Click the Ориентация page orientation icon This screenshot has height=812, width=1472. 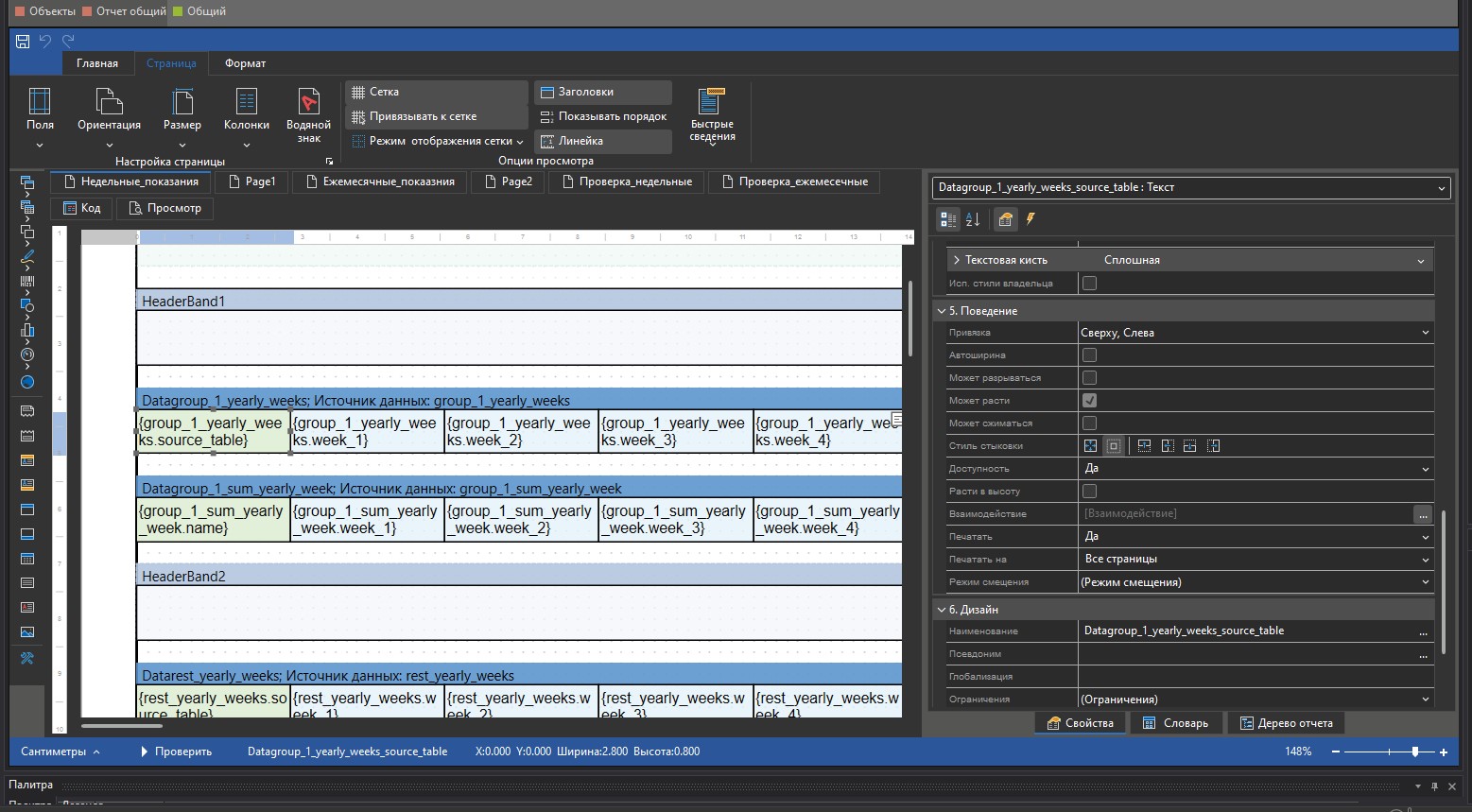pyautogui.click(x=110, y=100)
